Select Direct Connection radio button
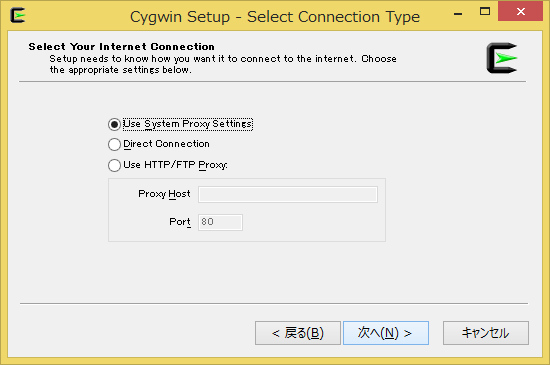 114,144
